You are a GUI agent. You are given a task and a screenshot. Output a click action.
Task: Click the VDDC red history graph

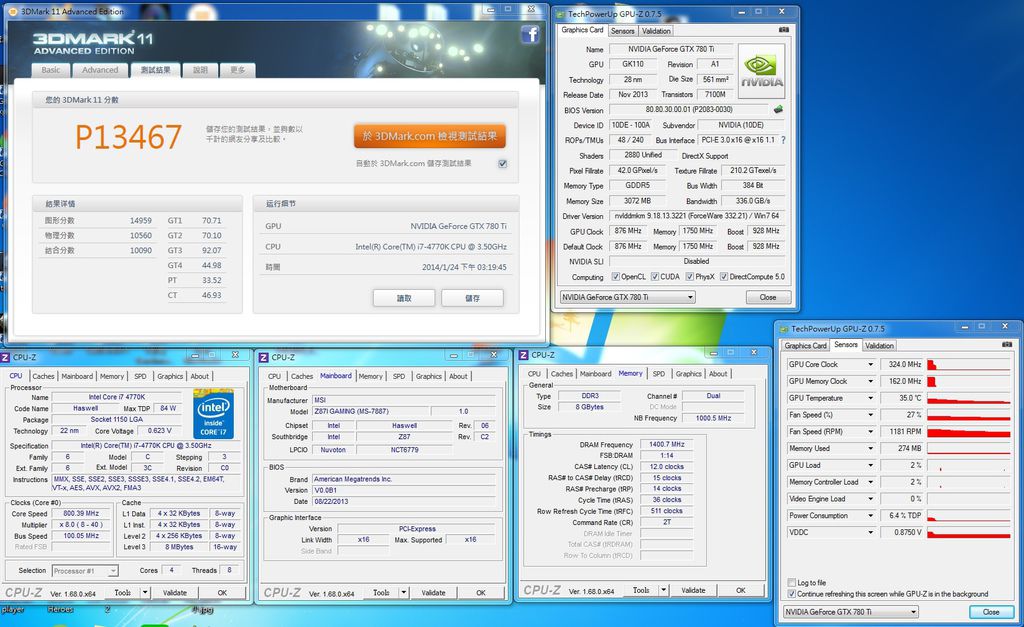coord(968,532)
